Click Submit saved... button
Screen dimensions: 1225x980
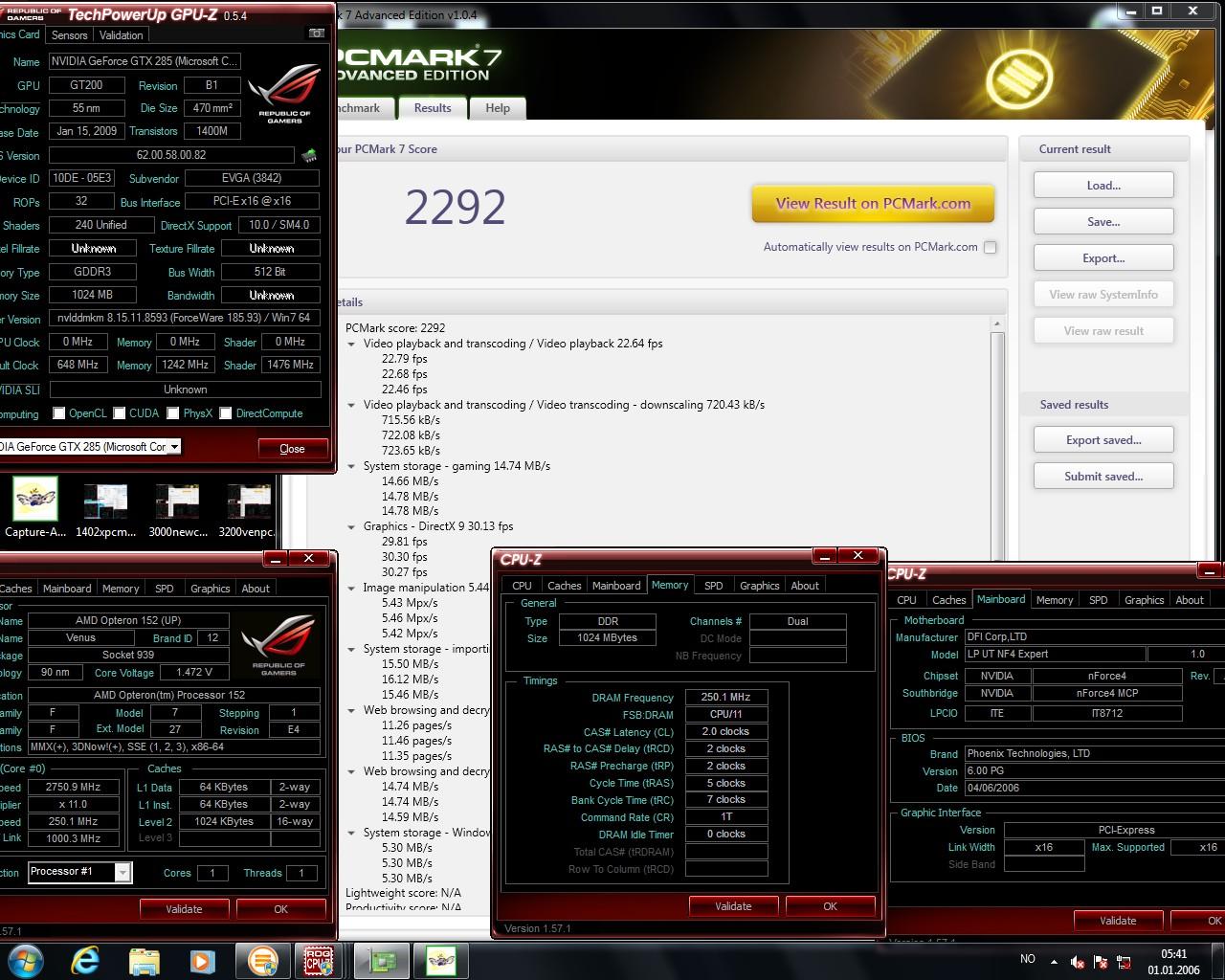point(1103,477)
